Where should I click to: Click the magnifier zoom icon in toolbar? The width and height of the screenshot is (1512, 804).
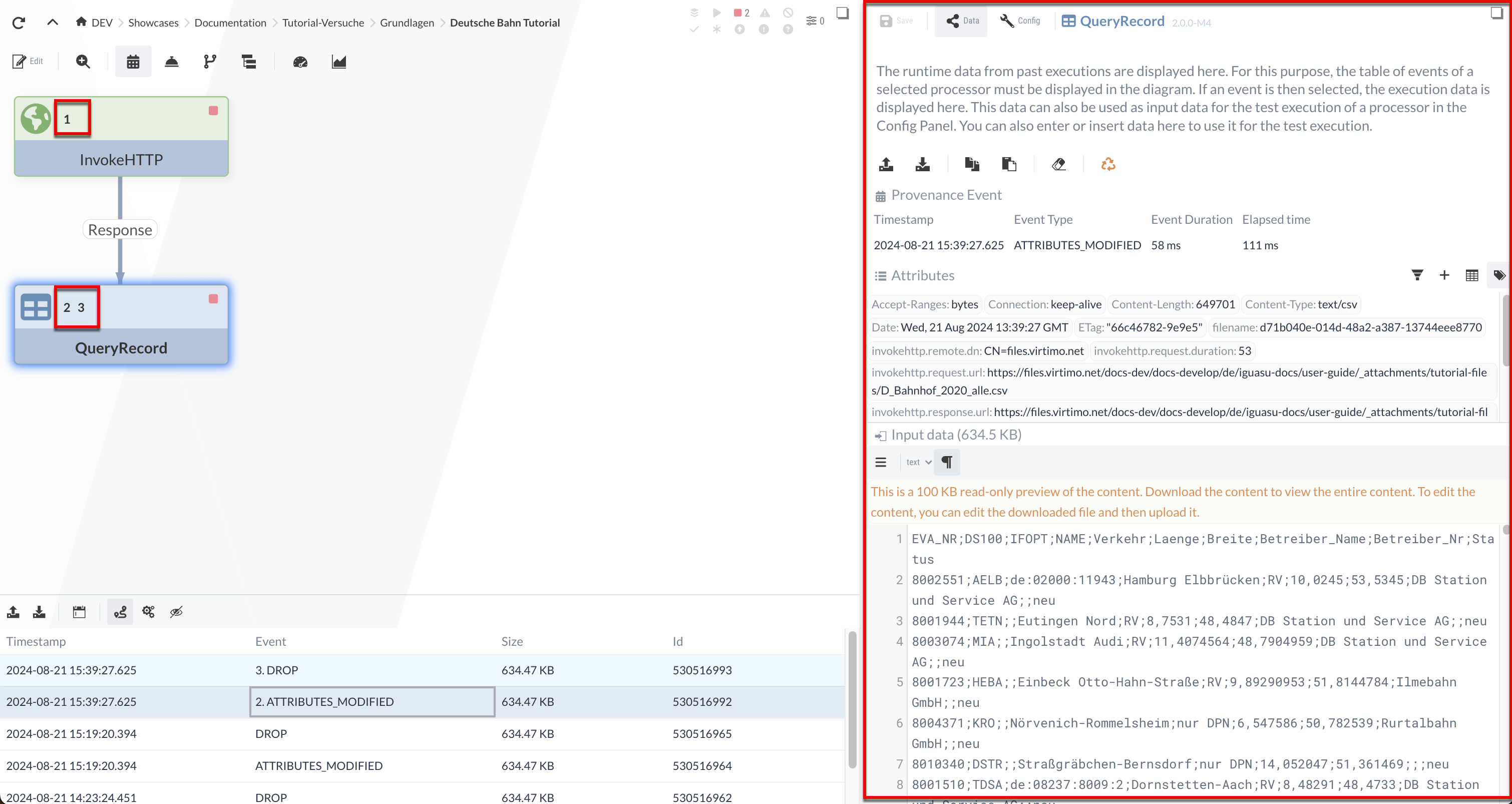[83, 61]
